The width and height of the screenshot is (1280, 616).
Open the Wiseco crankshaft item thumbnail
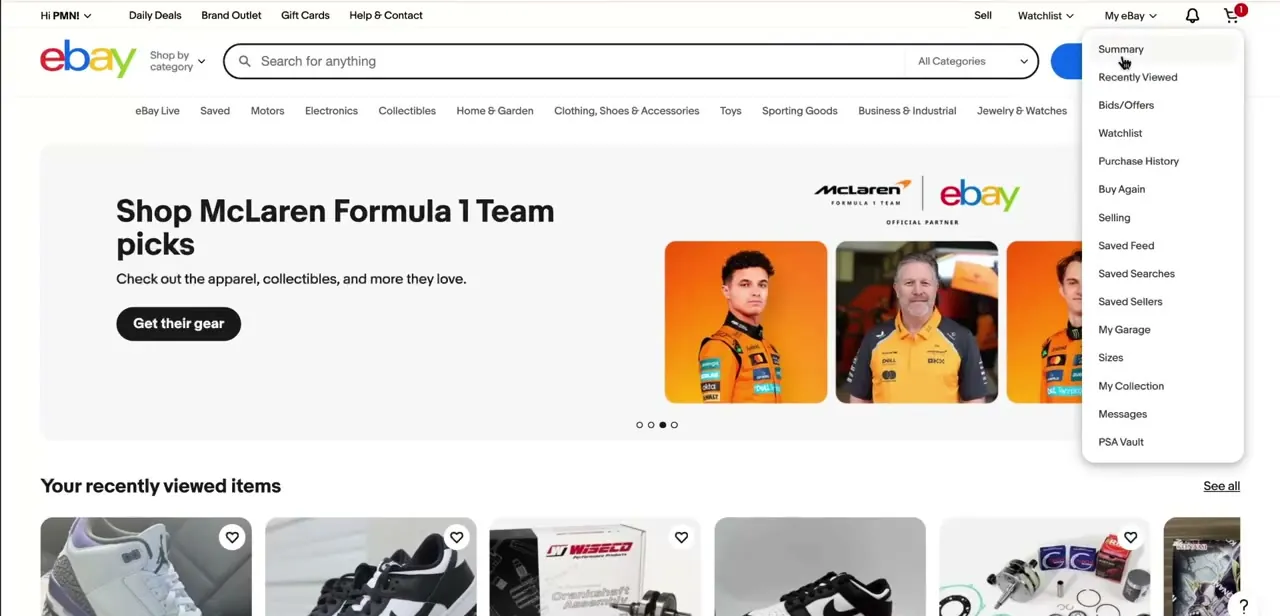595,567
